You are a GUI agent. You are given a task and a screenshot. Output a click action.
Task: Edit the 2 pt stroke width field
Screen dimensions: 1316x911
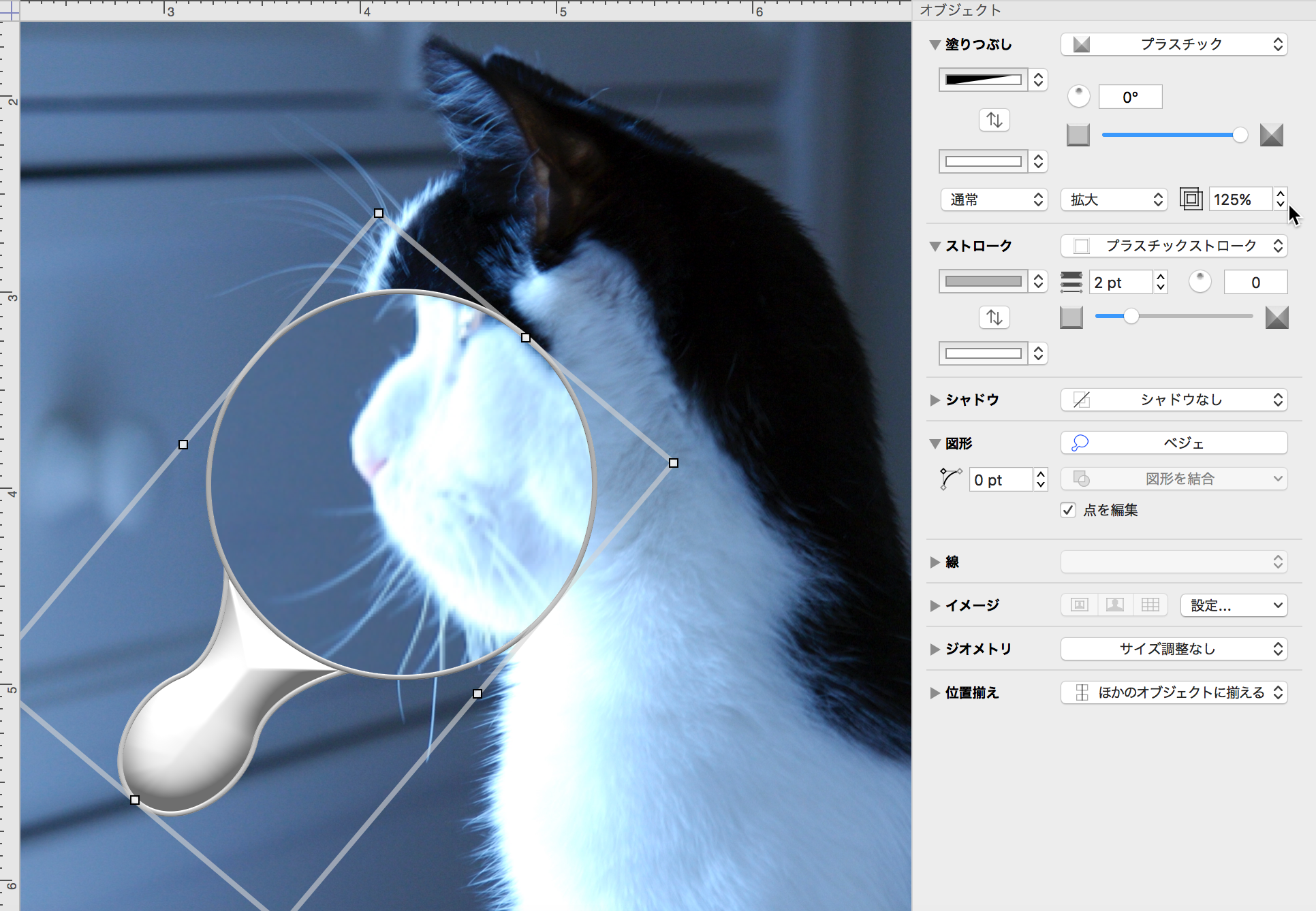1121,282
